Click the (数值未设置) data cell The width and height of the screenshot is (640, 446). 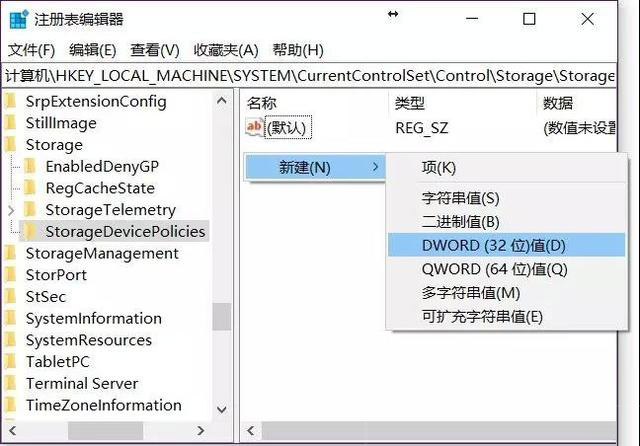click(580, 128)
